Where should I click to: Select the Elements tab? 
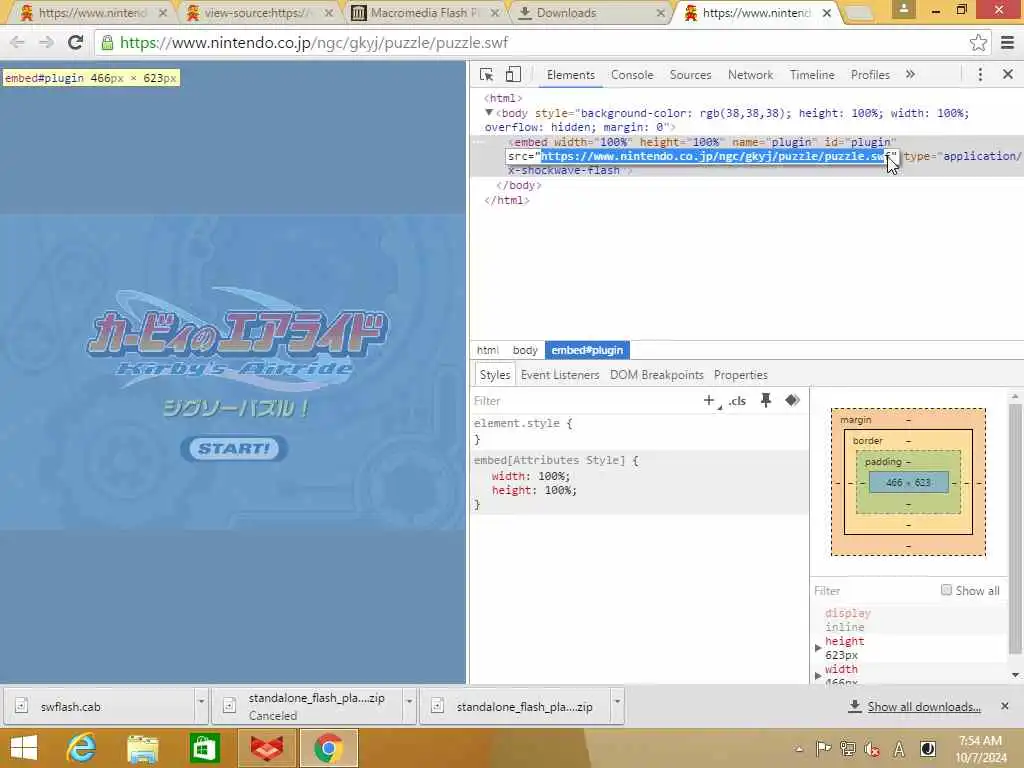[x=571, y=74]
